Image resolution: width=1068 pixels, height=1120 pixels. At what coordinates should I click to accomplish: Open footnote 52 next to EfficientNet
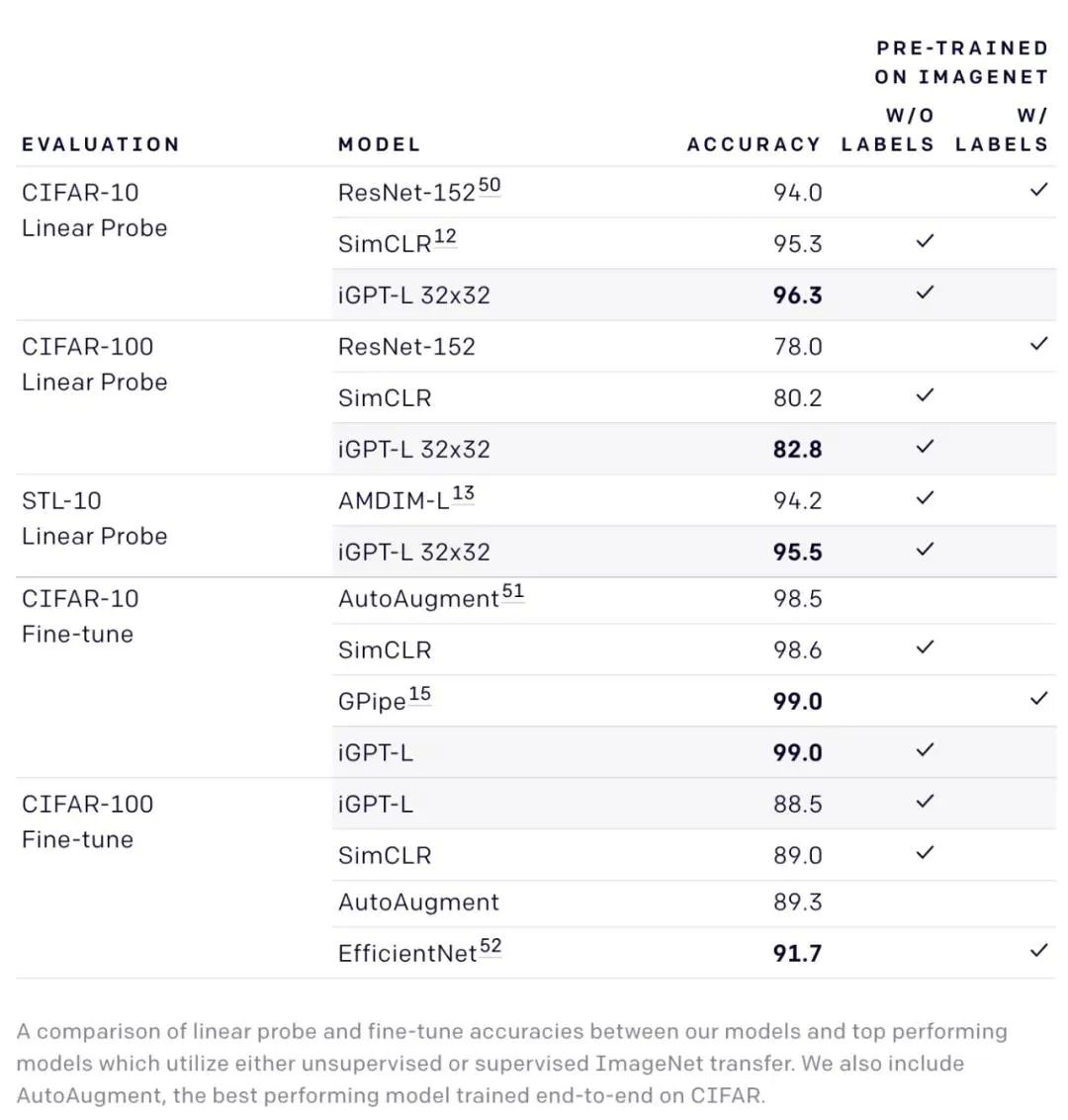[490, 947]
